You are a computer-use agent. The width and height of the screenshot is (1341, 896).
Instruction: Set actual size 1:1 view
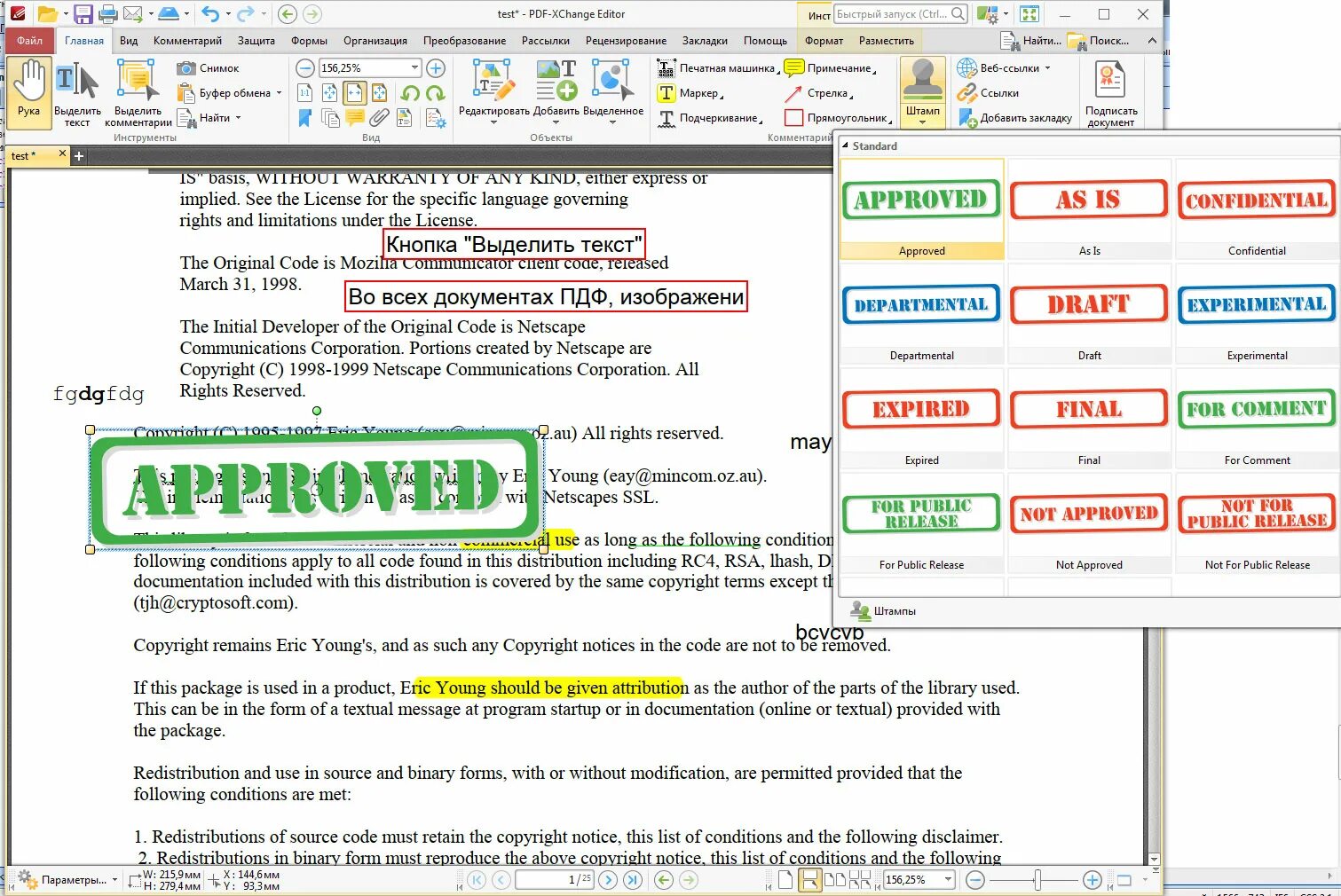click(304, 93)
